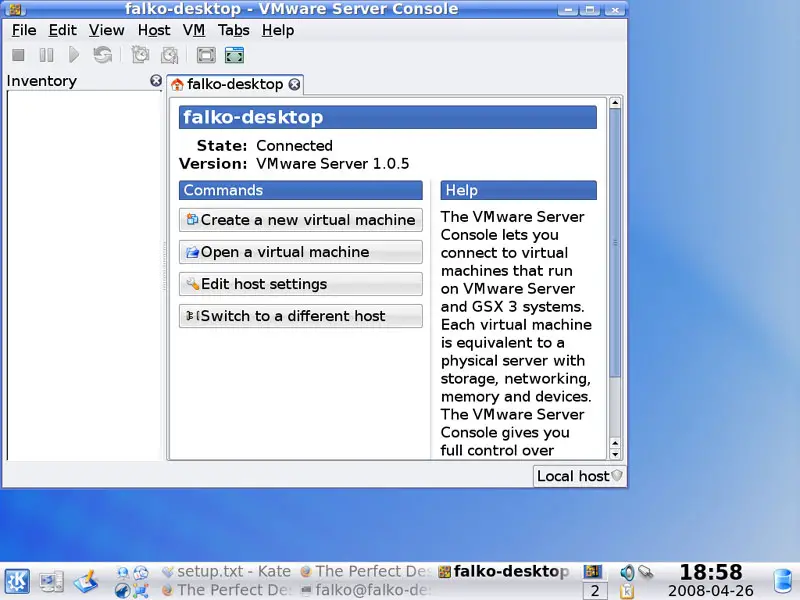Viewport: 800px width, 600px height.
Task: Click the scrollbar up arrow at top
Action: 615,103
